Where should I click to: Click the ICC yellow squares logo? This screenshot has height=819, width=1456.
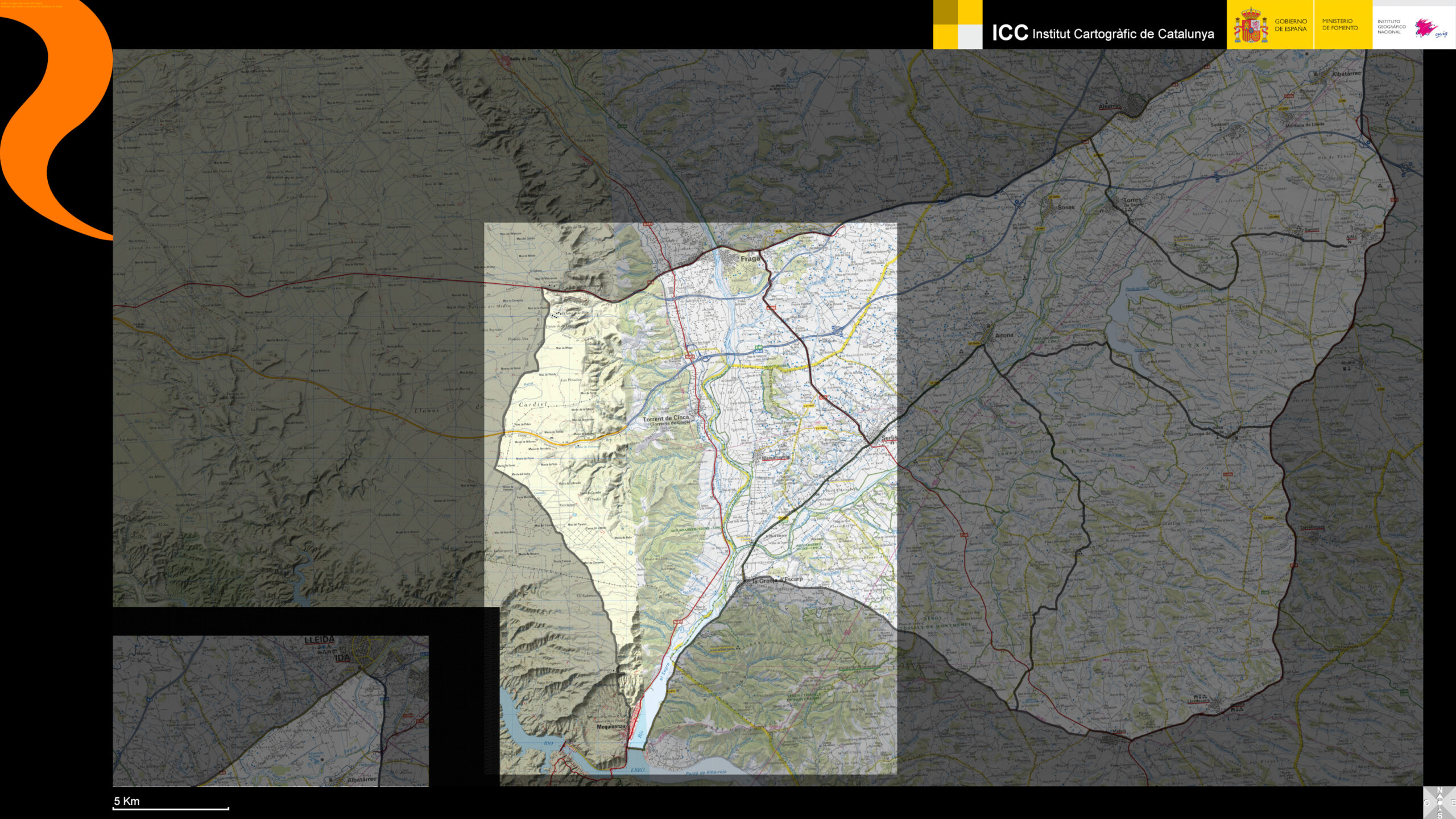(x=957, y=24)
